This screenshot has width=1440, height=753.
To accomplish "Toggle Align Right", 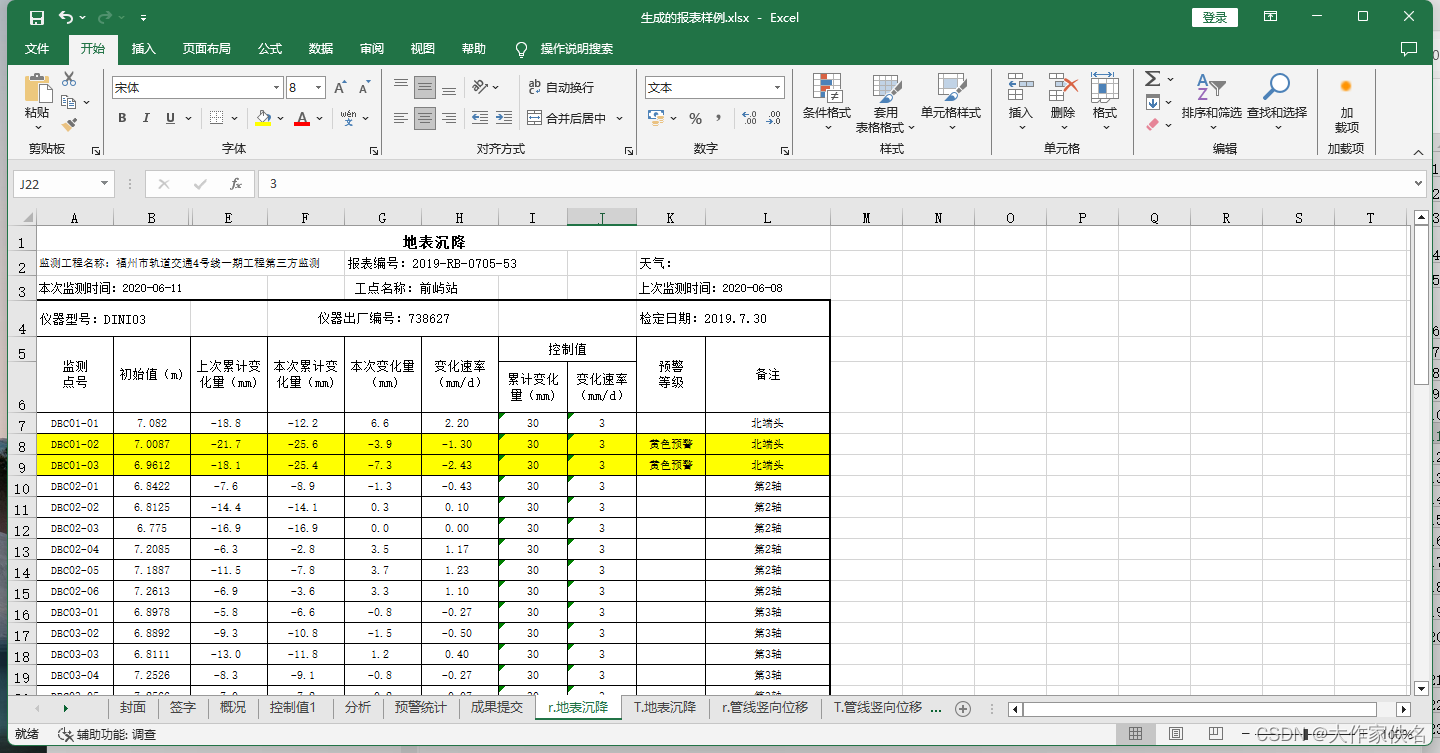I will 449,118.
